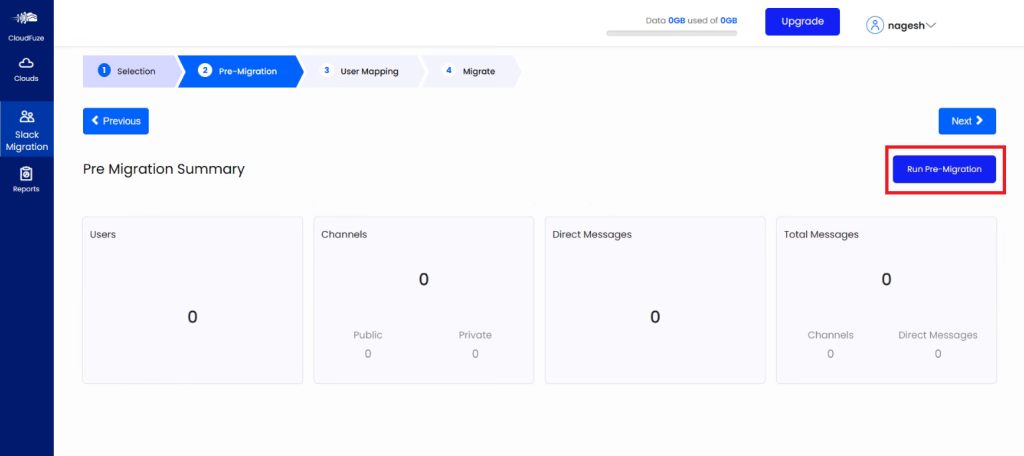
Task: Click step number 1 circle
Action: [x=104, y=71]
